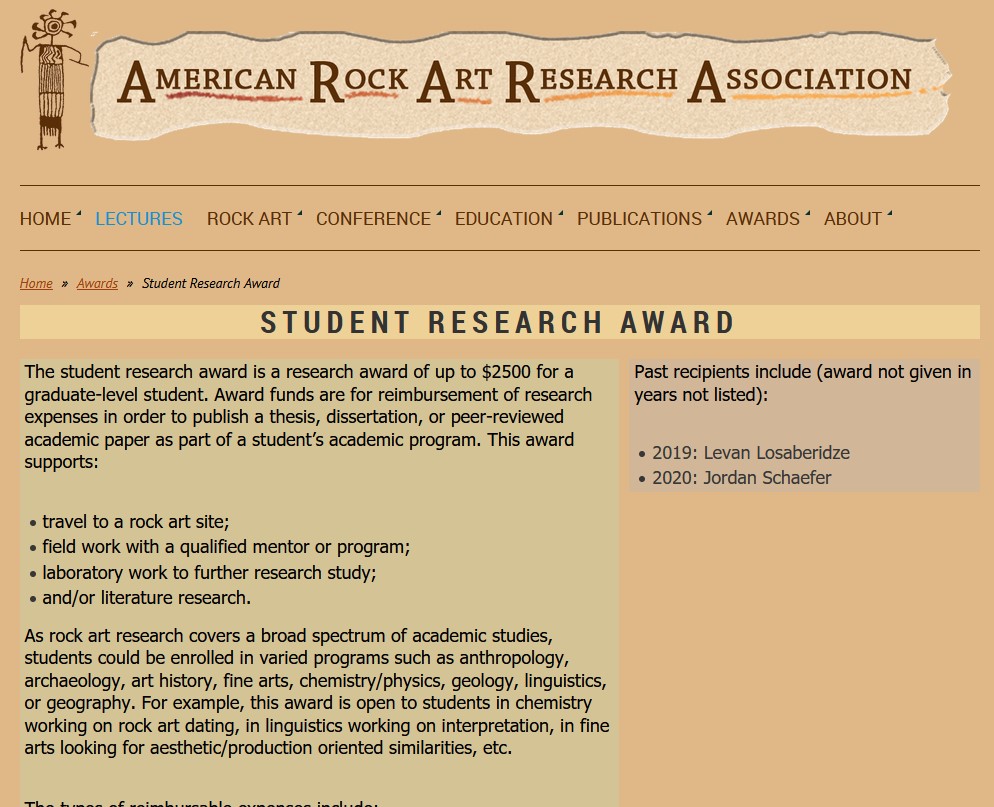Click the rock art figure logo
994x807 pixels.
51,82
